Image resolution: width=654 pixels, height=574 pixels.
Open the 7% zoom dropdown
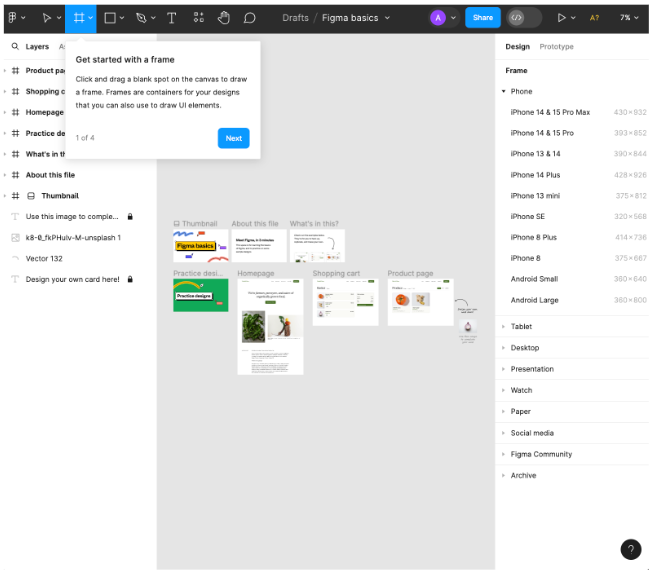(629, 18)
